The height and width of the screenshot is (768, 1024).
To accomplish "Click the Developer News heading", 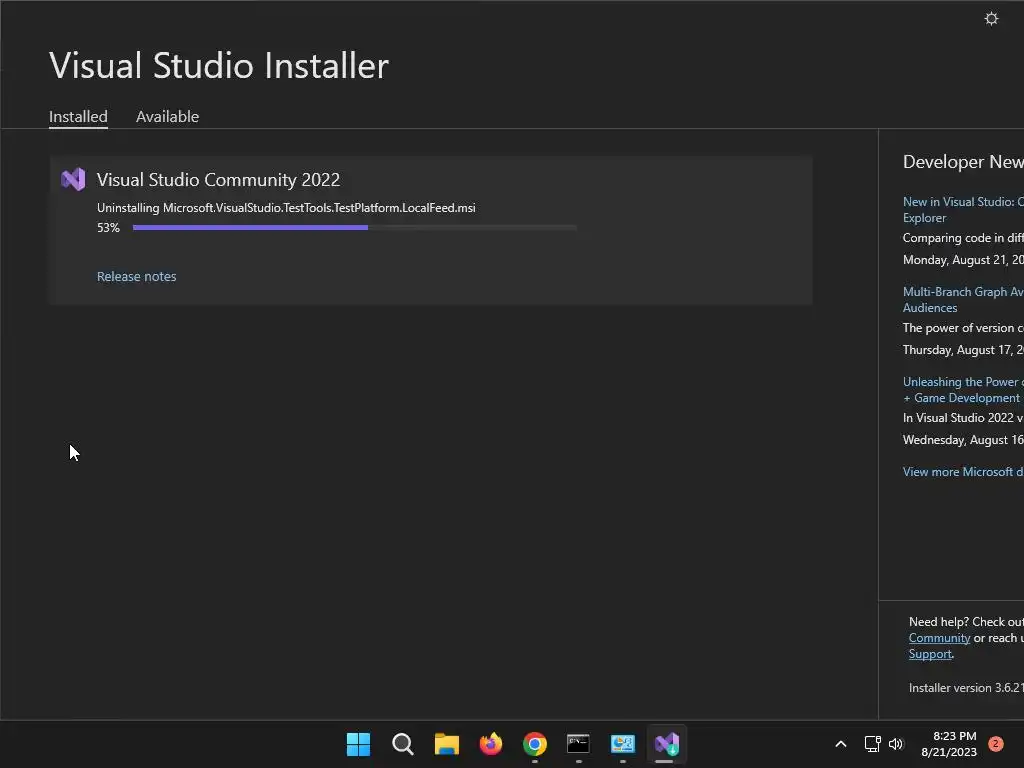I will pyautogui.click(x=963, y=161).
